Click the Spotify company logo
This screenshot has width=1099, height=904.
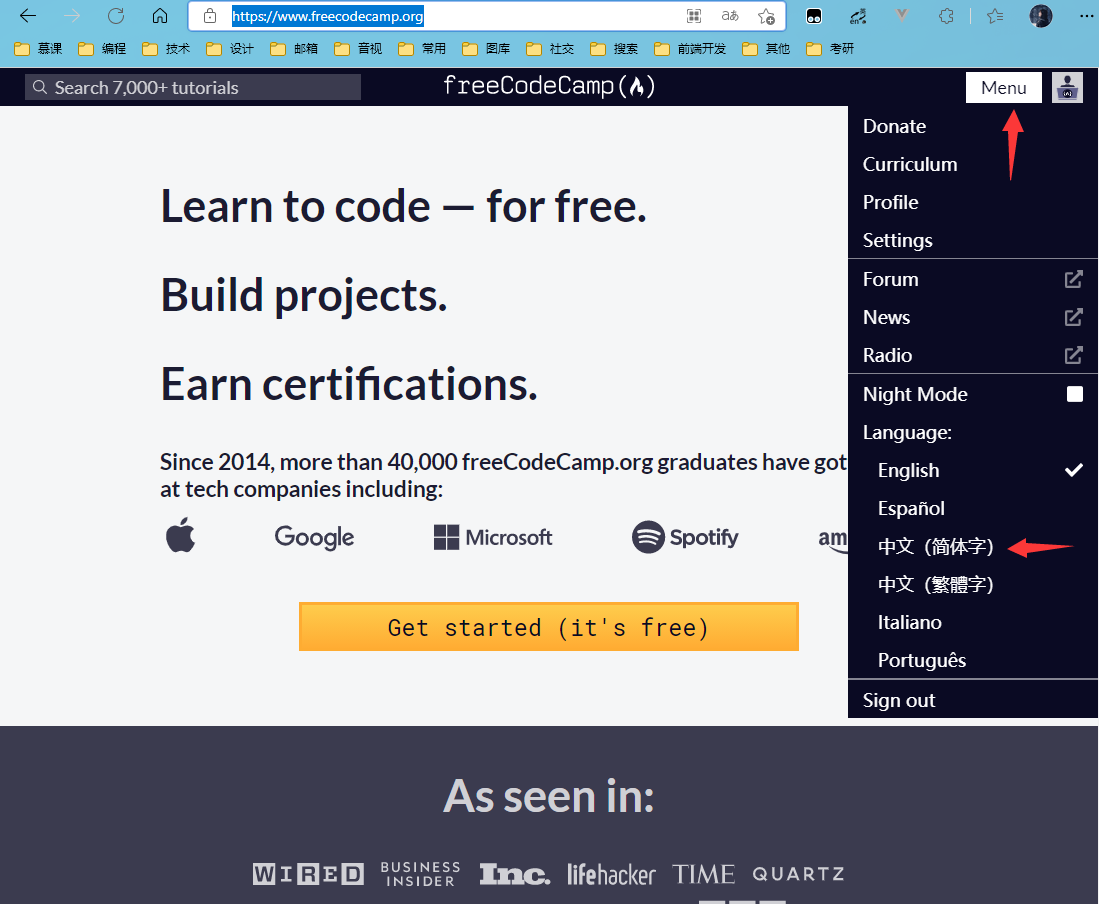tap(685, 537)
